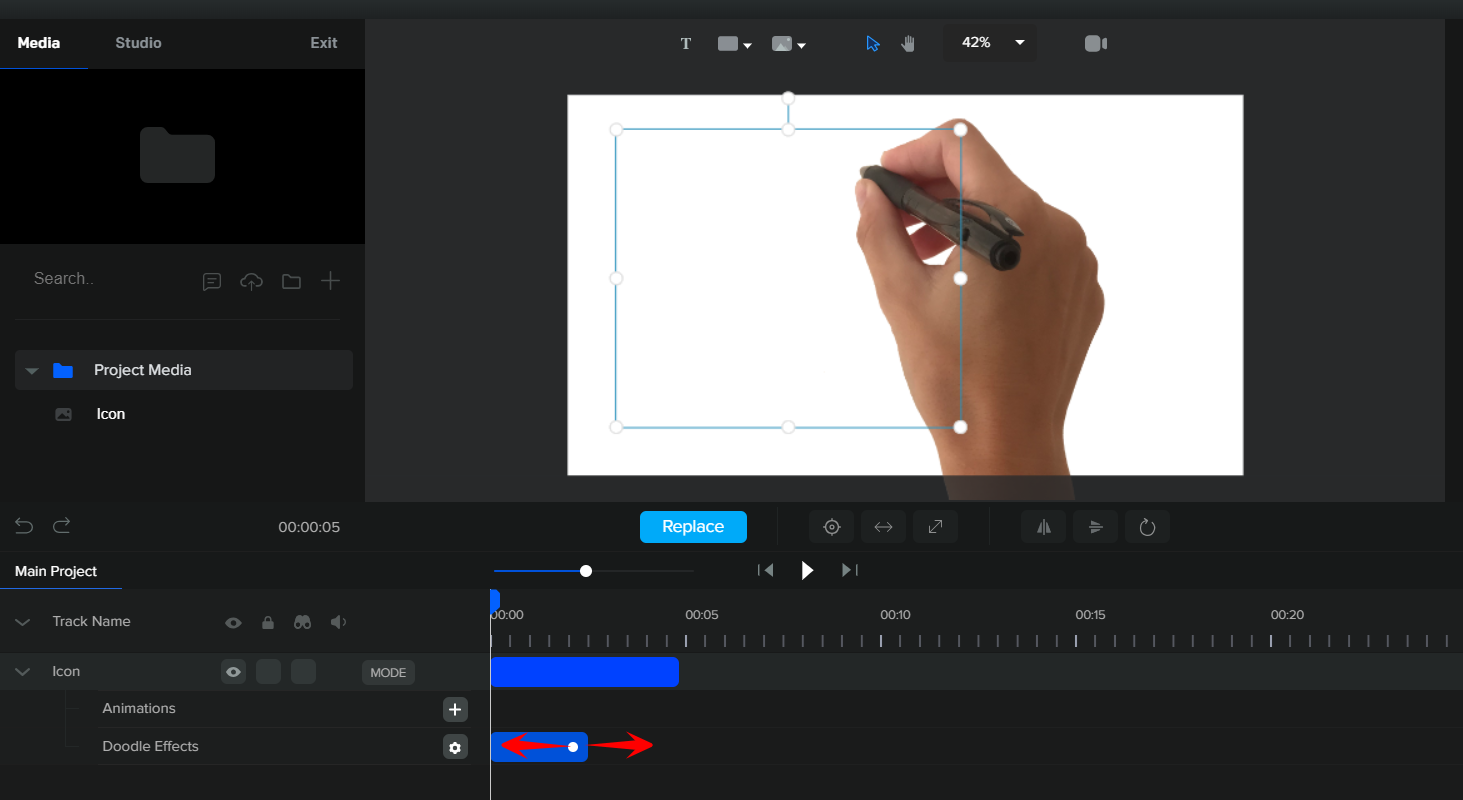Click the Exit button

tap(324, 43)
